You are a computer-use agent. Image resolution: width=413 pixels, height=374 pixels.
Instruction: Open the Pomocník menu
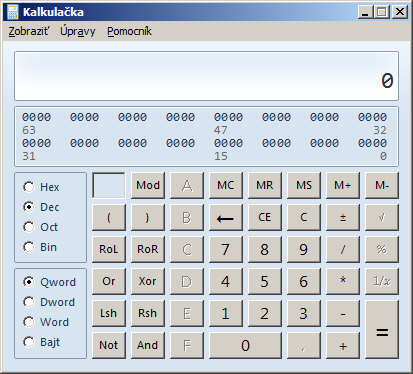[x=129, y=31]
